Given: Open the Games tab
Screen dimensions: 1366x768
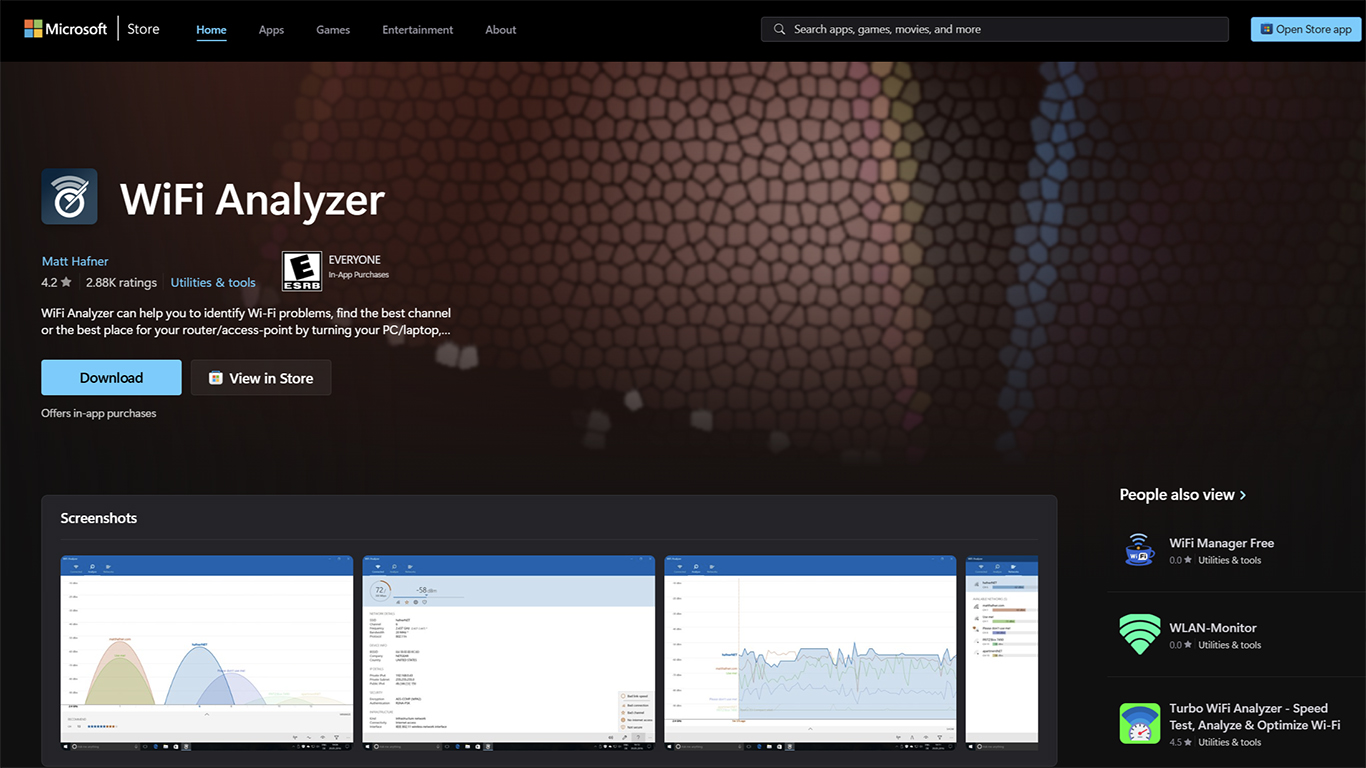Looking at the screenshot, I should tap(333, 30).
